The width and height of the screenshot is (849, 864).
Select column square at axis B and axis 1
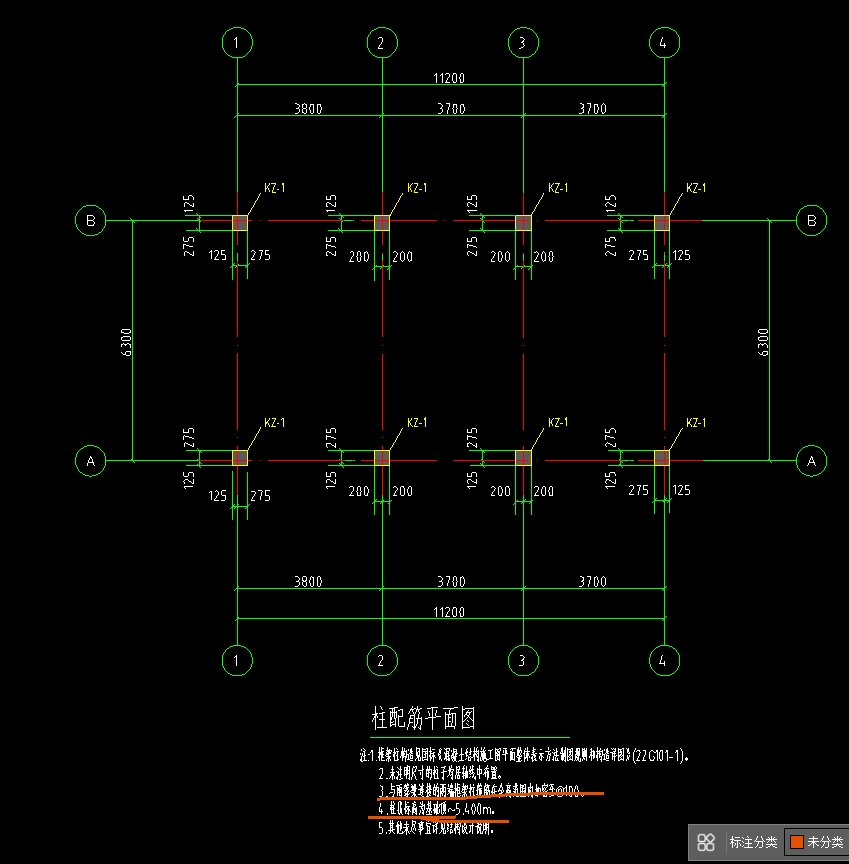coord(240,223)
